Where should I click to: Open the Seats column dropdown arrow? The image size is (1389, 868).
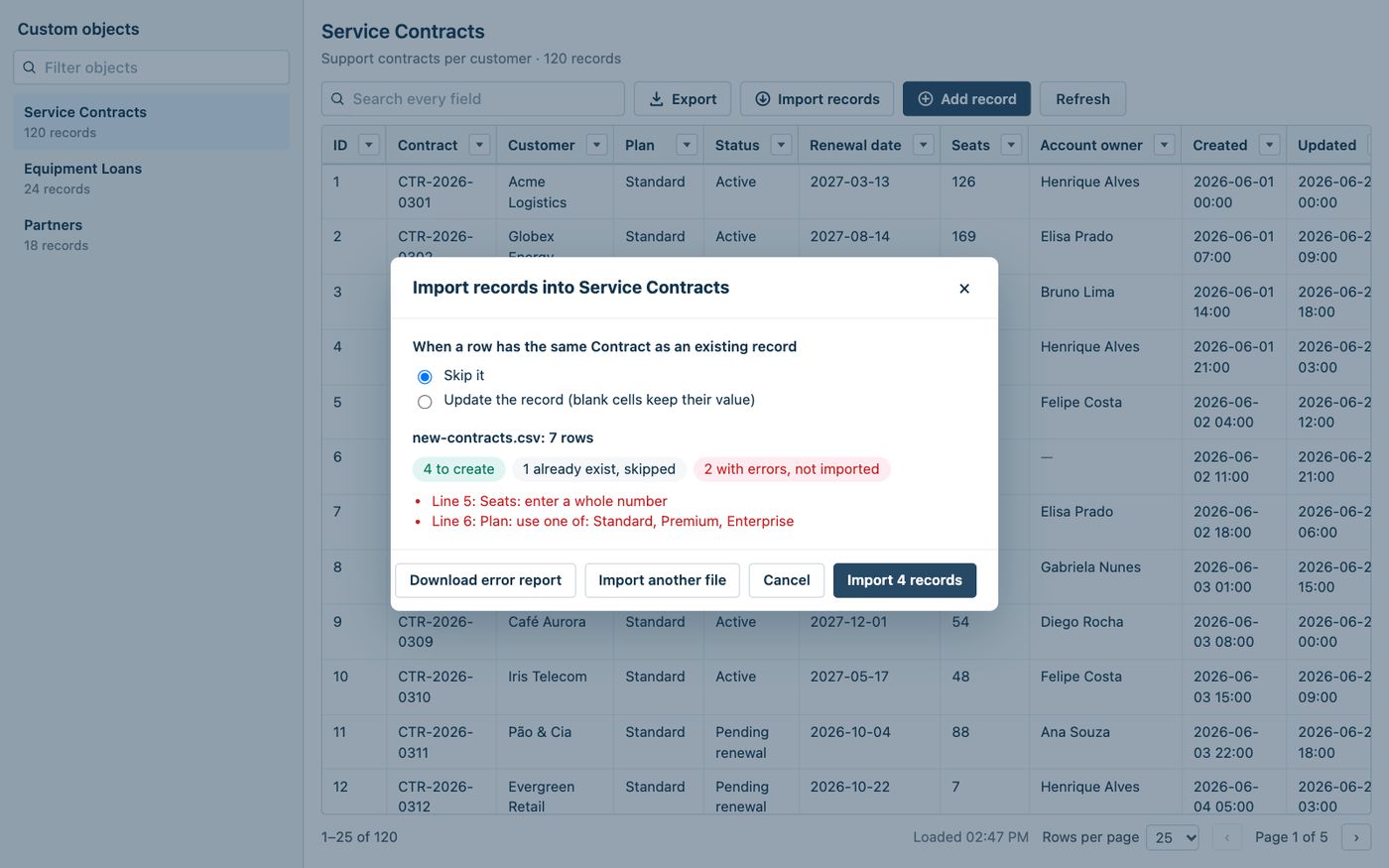point(1011,145)
